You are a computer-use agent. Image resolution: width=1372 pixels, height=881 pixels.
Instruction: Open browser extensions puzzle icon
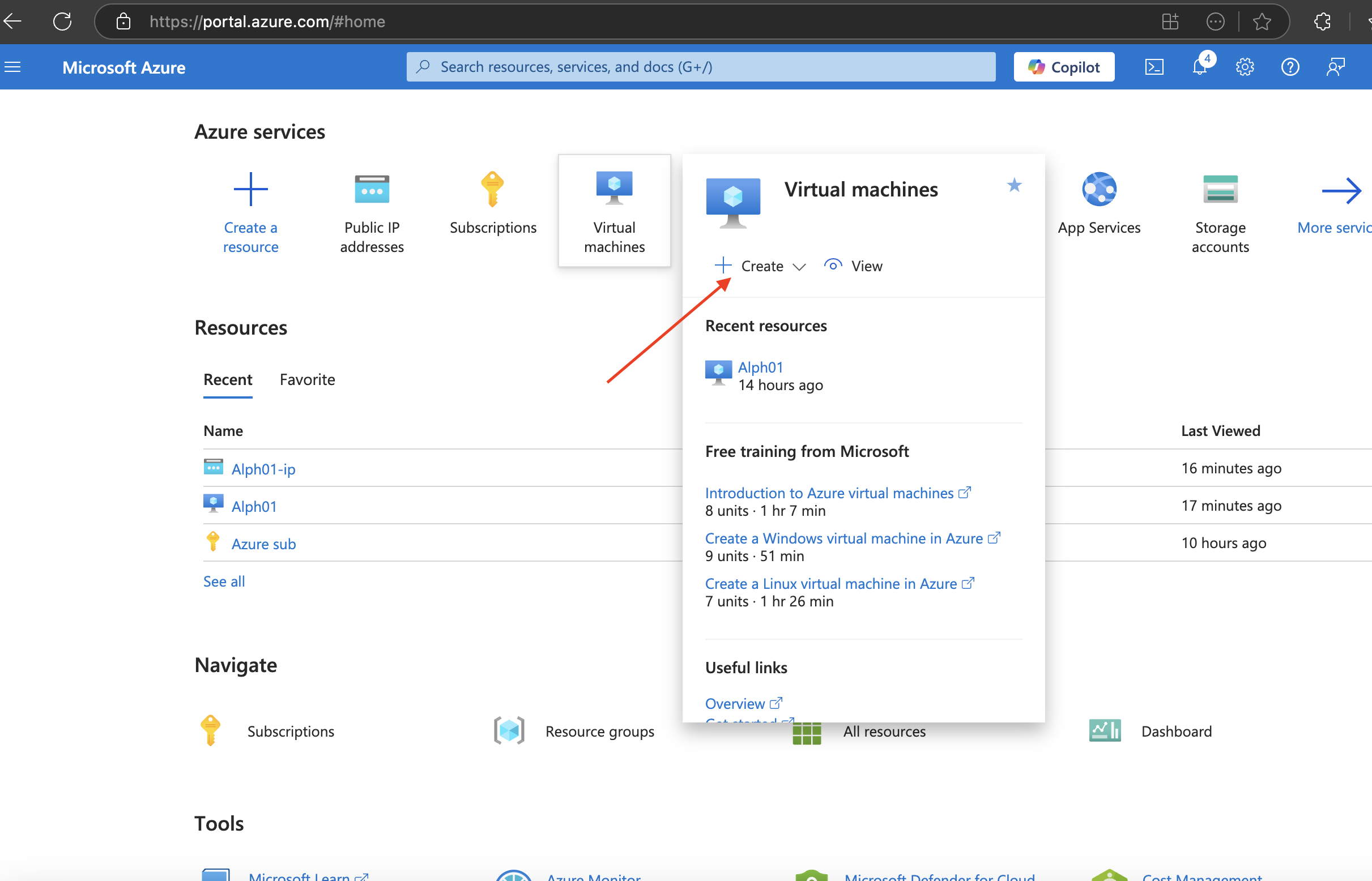1322,22
